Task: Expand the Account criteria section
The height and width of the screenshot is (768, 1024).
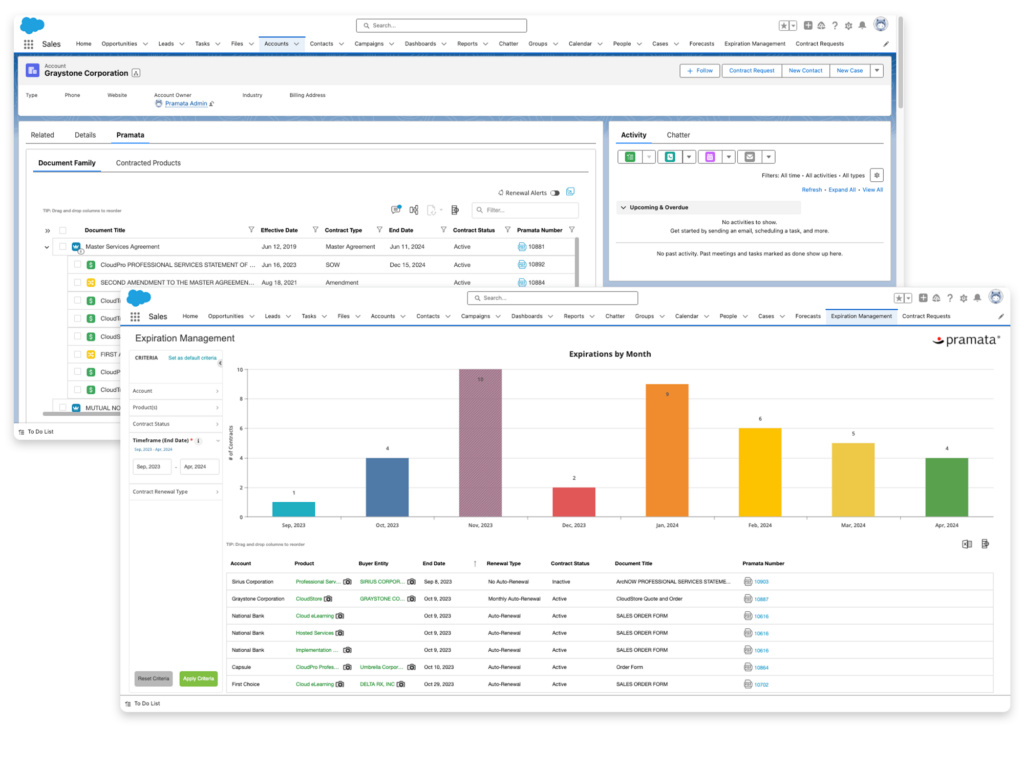Action: (176, 391)
